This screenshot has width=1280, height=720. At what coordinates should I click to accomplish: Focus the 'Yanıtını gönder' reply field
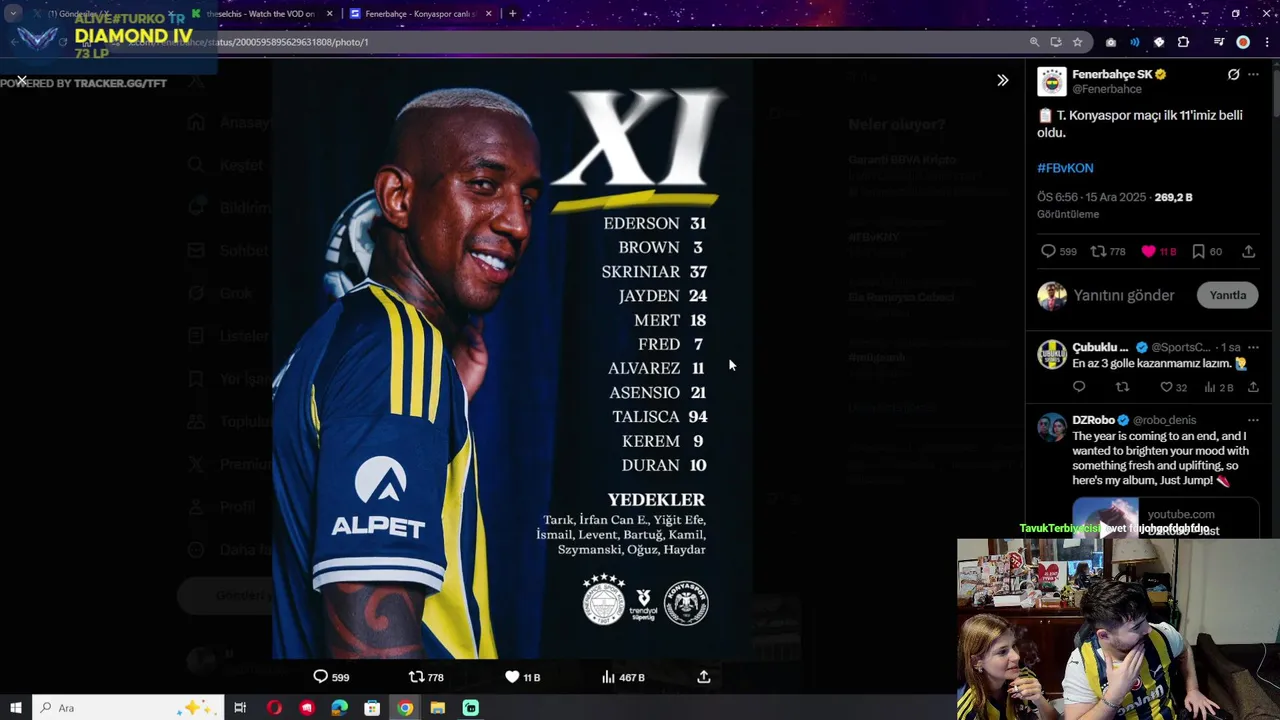point(1124,296)
